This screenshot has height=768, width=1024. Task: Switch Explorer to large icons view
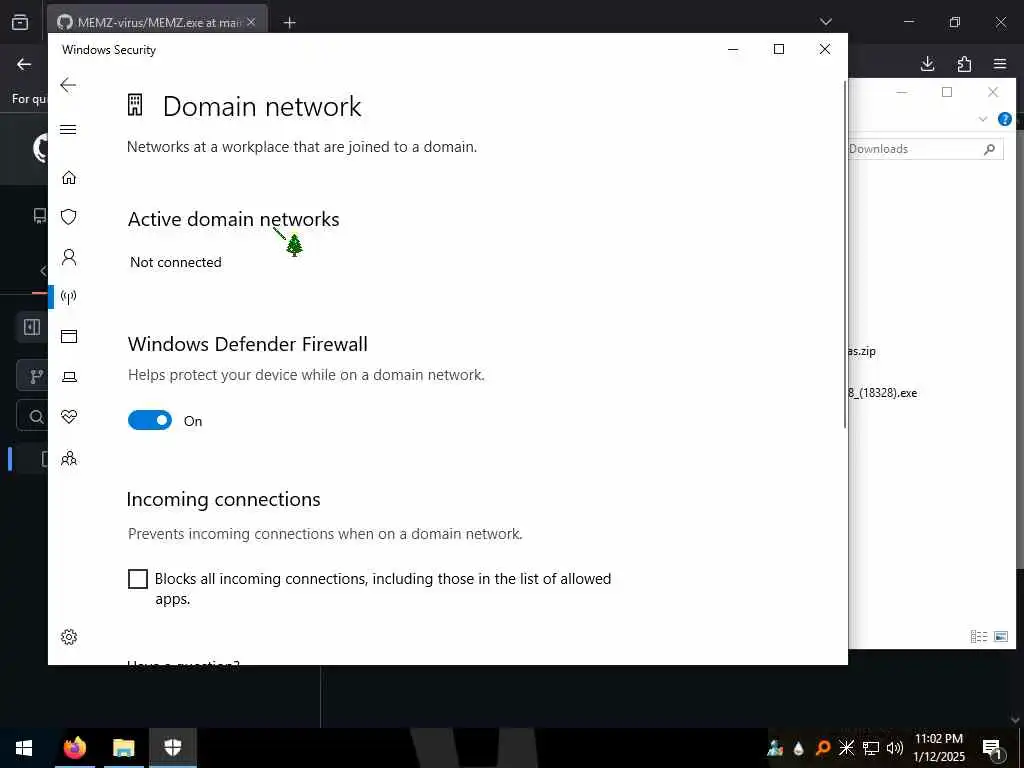pos(1000,636)
